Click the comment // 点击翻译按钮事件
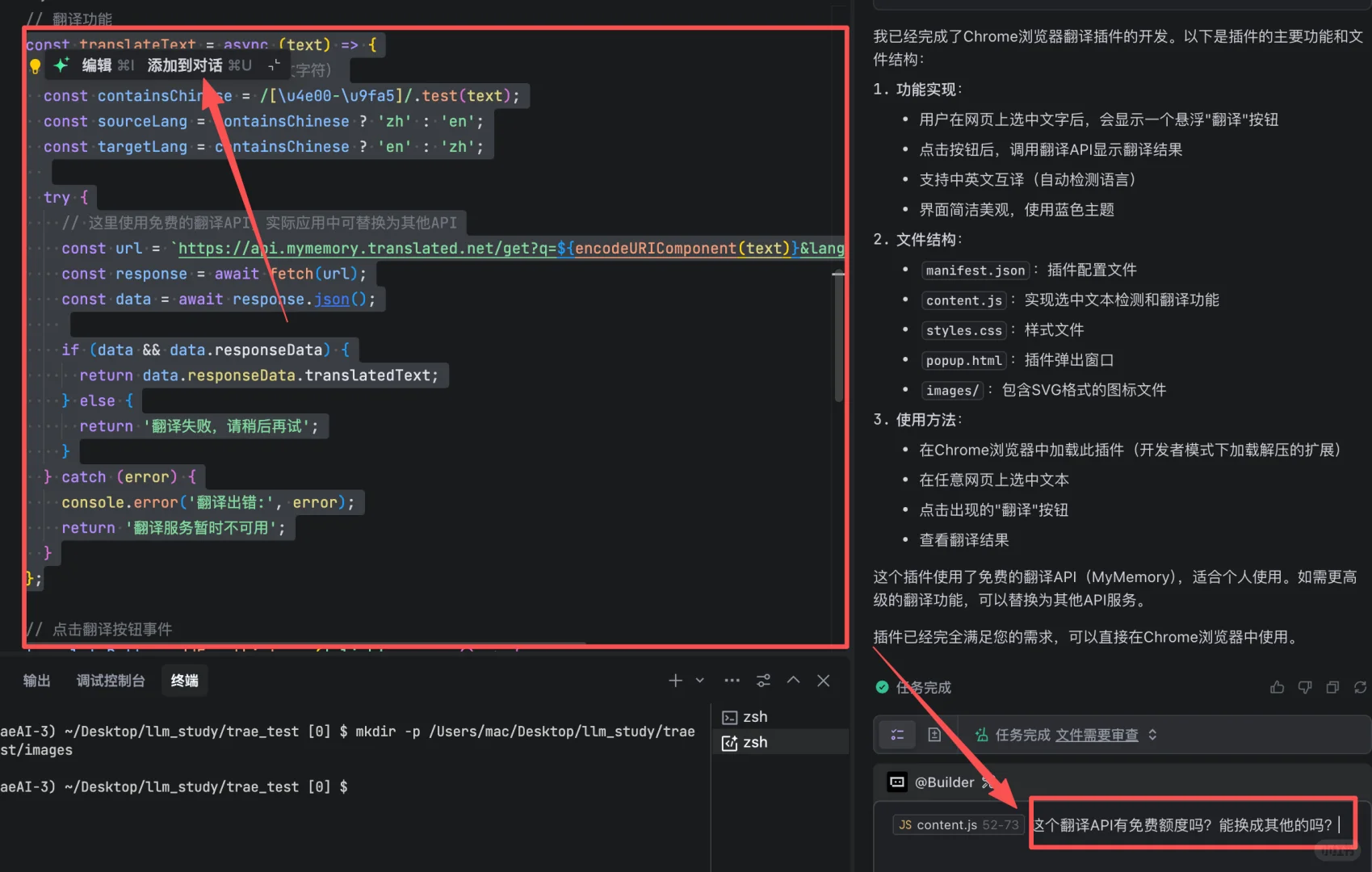This screenshot has height=872, width=1372. [x=100, y=629]
